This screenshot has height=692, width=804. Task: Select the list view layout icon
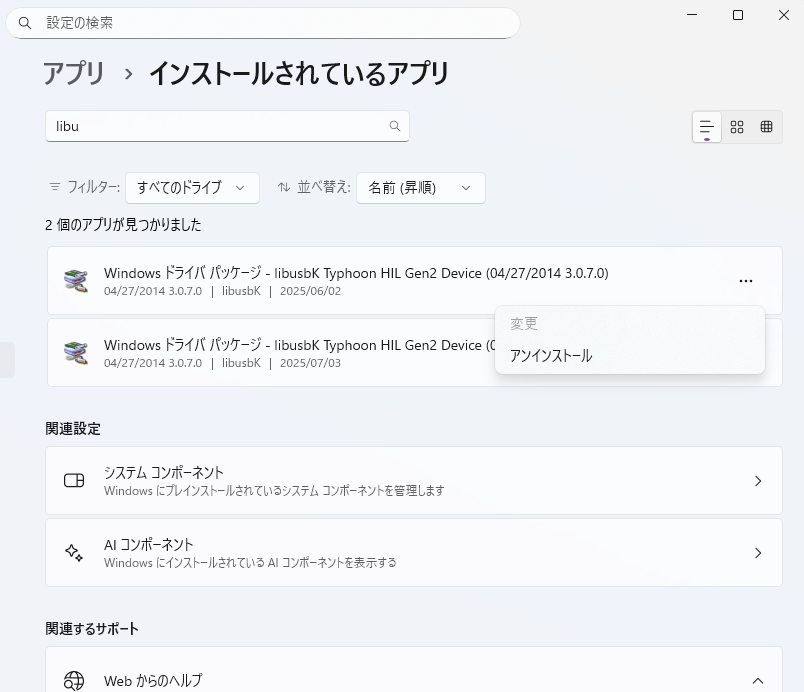click(706, 127)
